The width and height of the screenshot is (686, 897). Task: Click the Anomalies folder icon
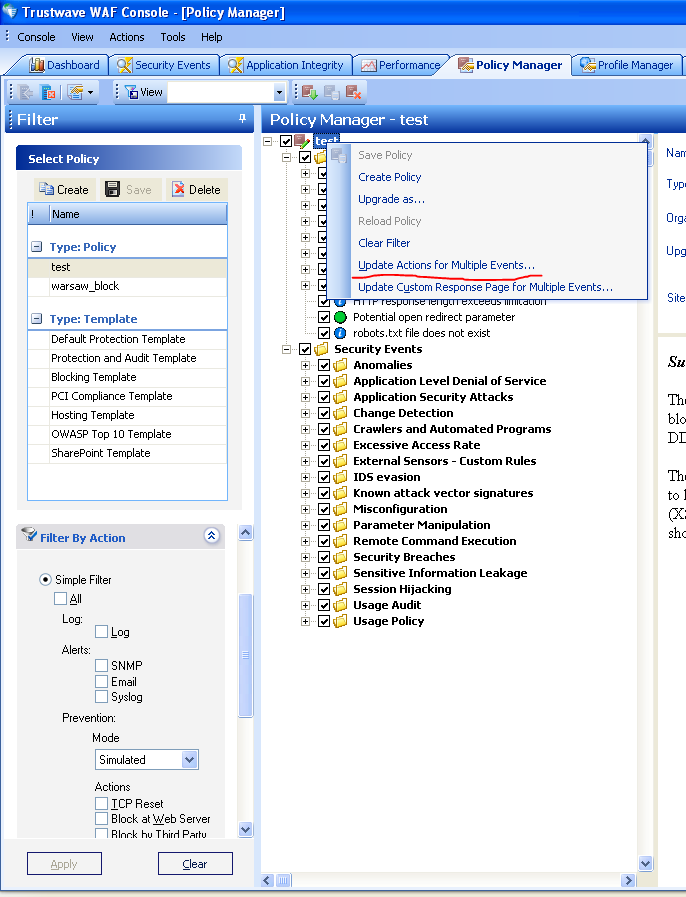point(341,365)
